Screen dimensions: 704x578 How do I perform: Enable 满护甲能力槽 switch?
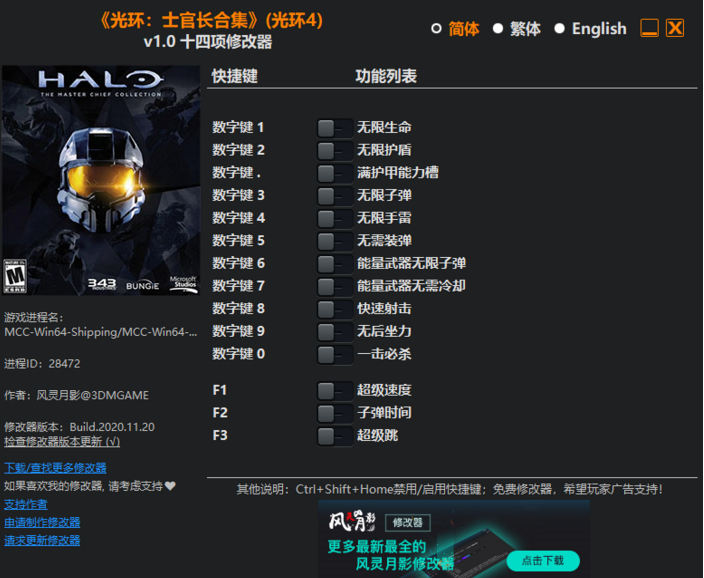click(335, 173)
